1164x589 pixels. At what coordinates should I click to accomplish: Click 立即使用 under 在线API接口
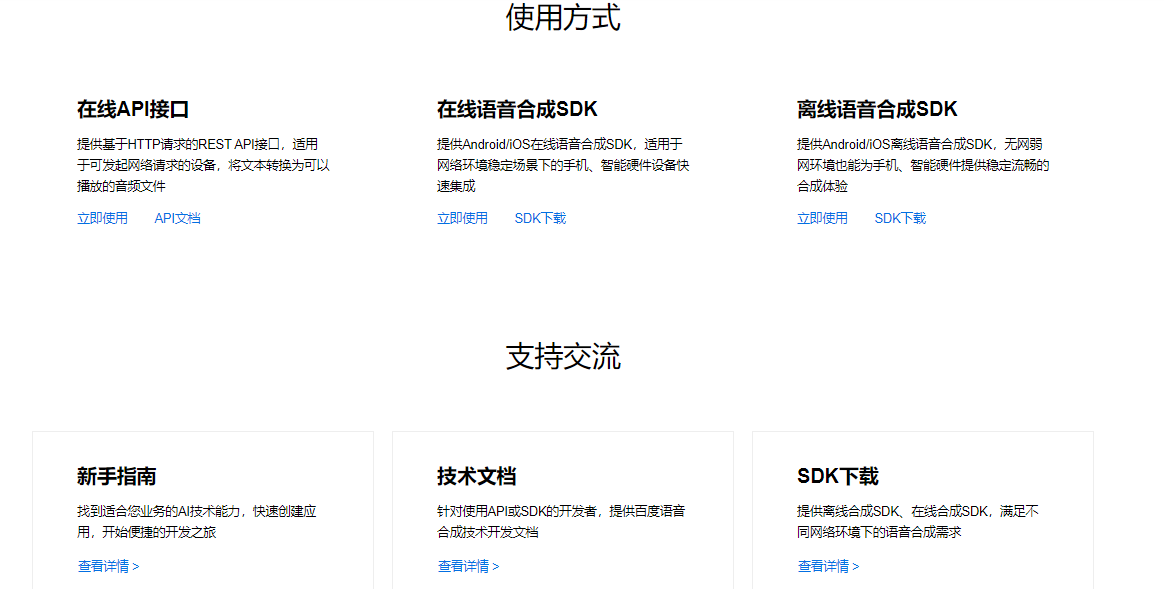[102, 218]
